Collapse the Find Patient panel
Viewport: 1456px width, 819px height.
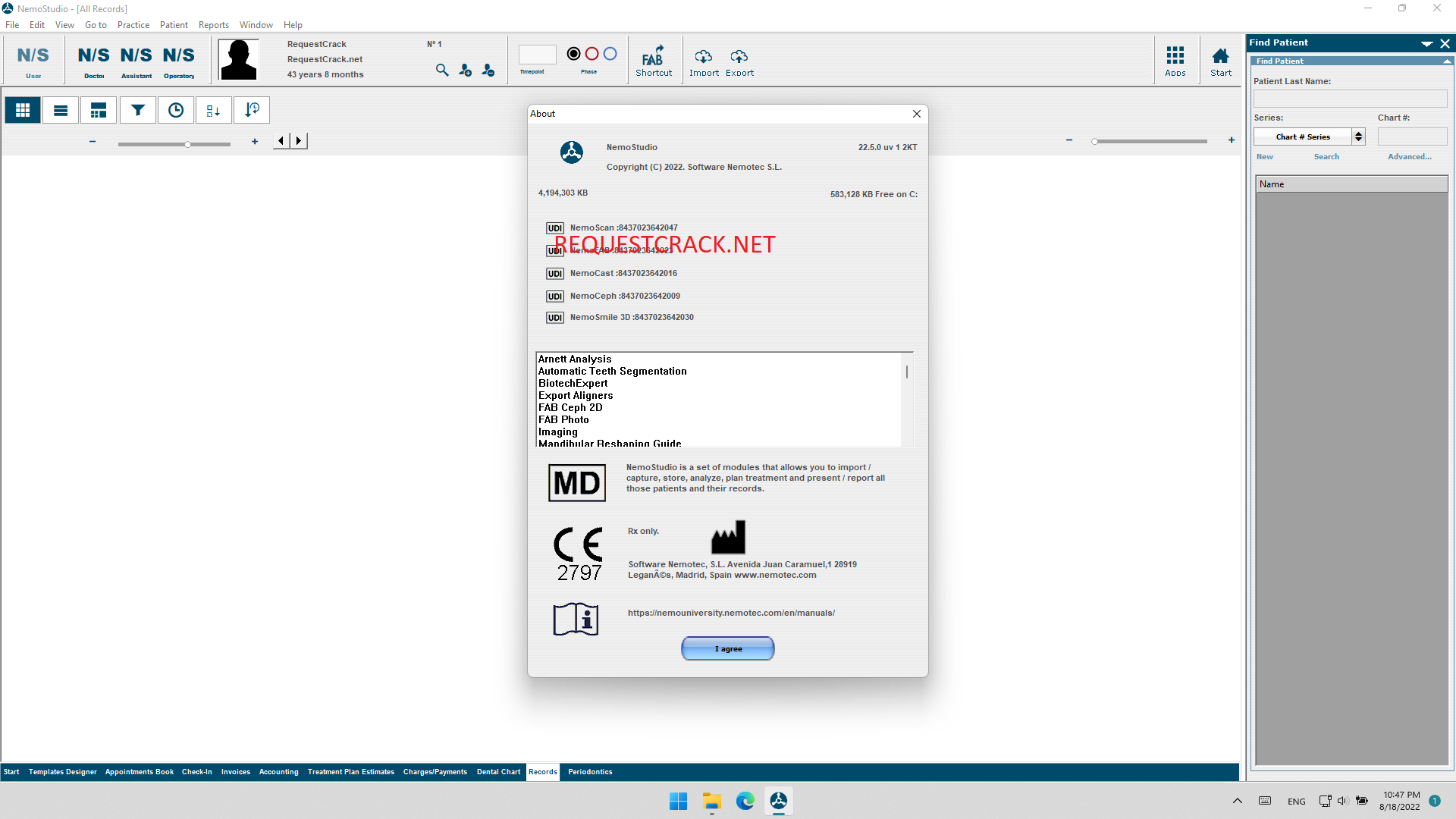(x=1427, y=43)
